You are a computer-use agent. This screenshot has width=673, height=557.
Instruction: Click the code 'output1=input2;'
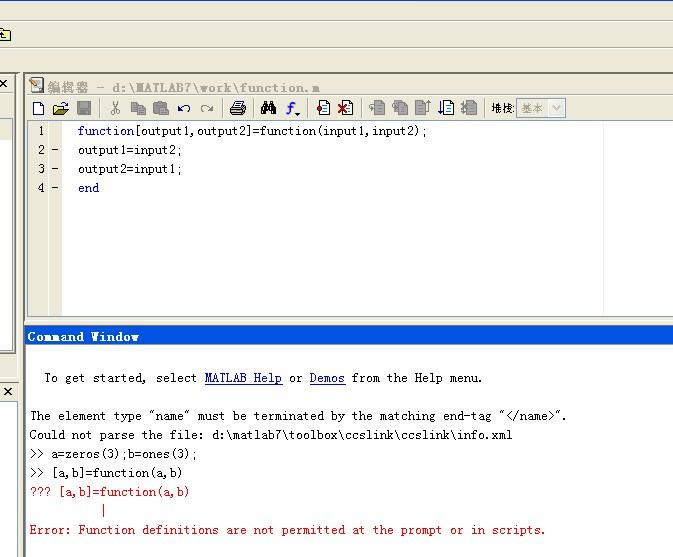pyautogui.click(x=129, y=150)
